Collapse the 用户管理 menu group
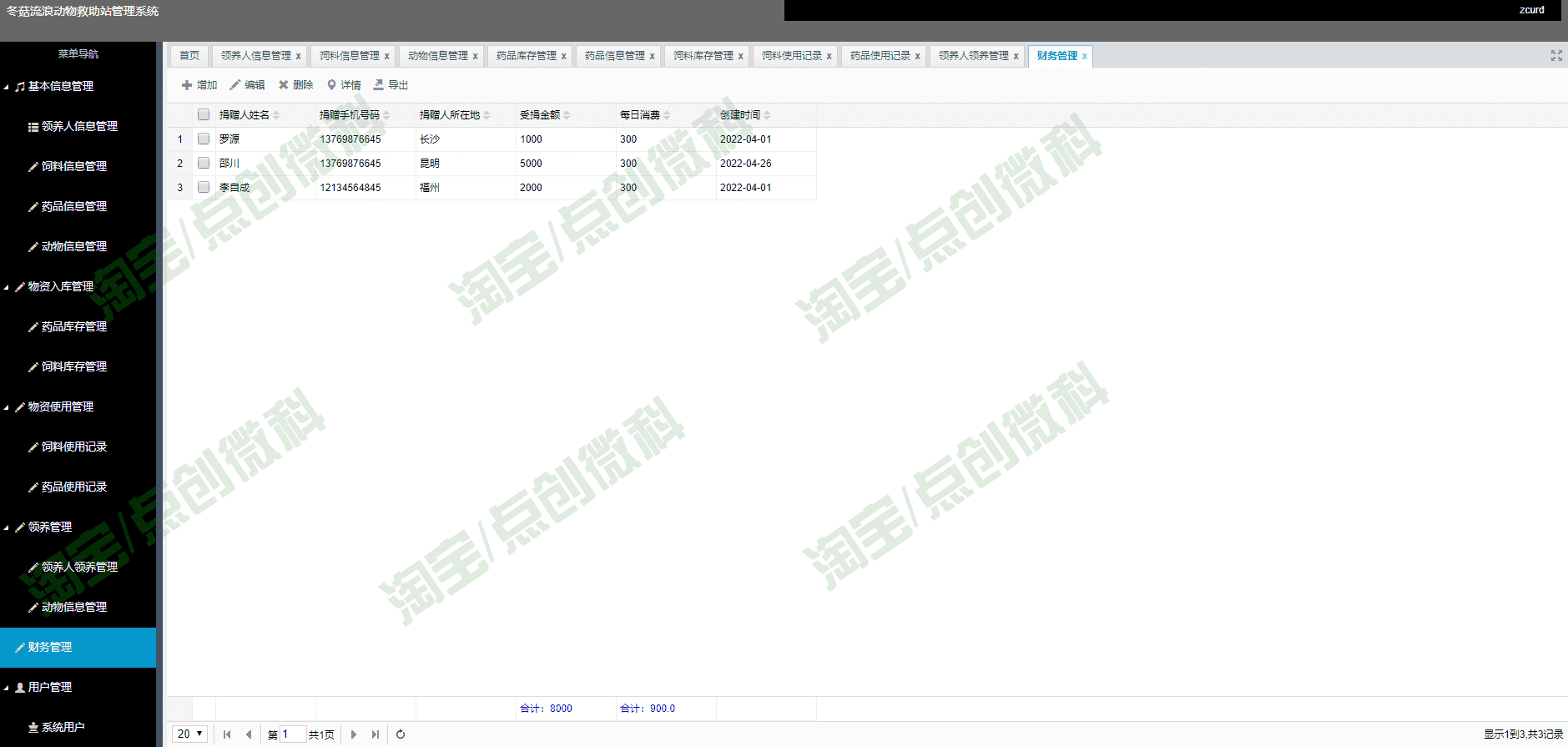 [x=7, y=688]
